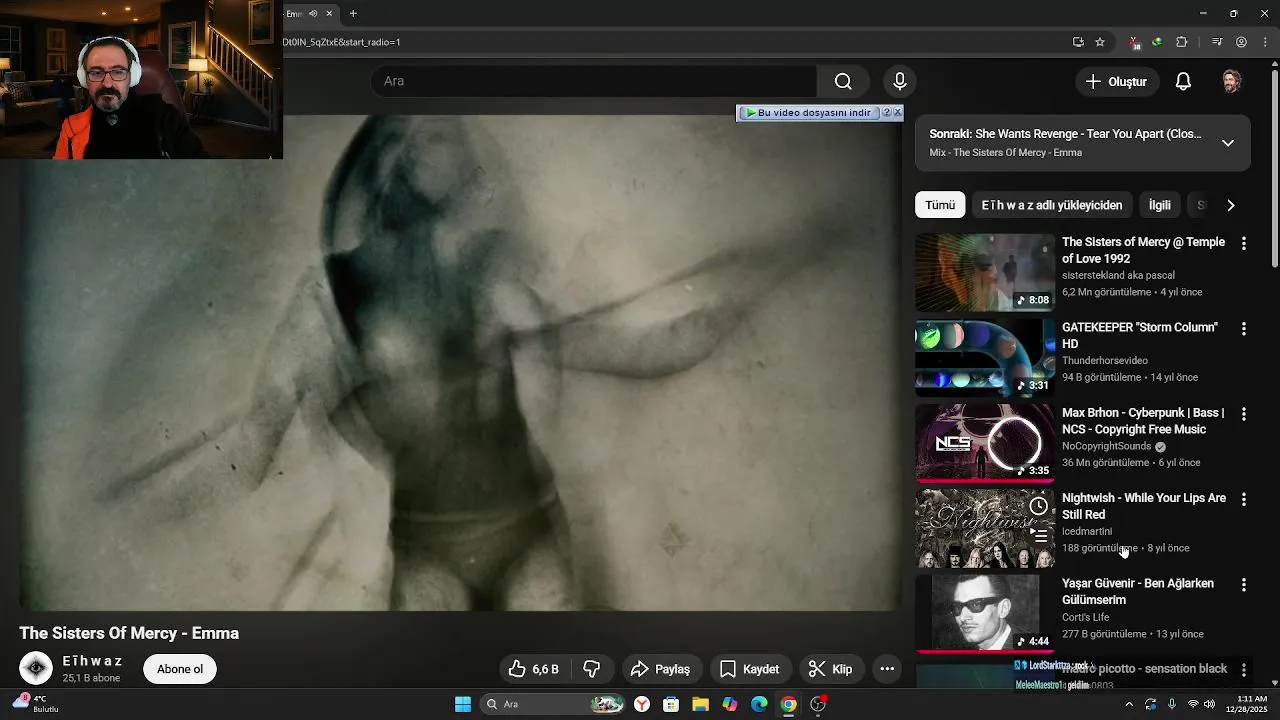Open File Explorer from taskbar

700,704
